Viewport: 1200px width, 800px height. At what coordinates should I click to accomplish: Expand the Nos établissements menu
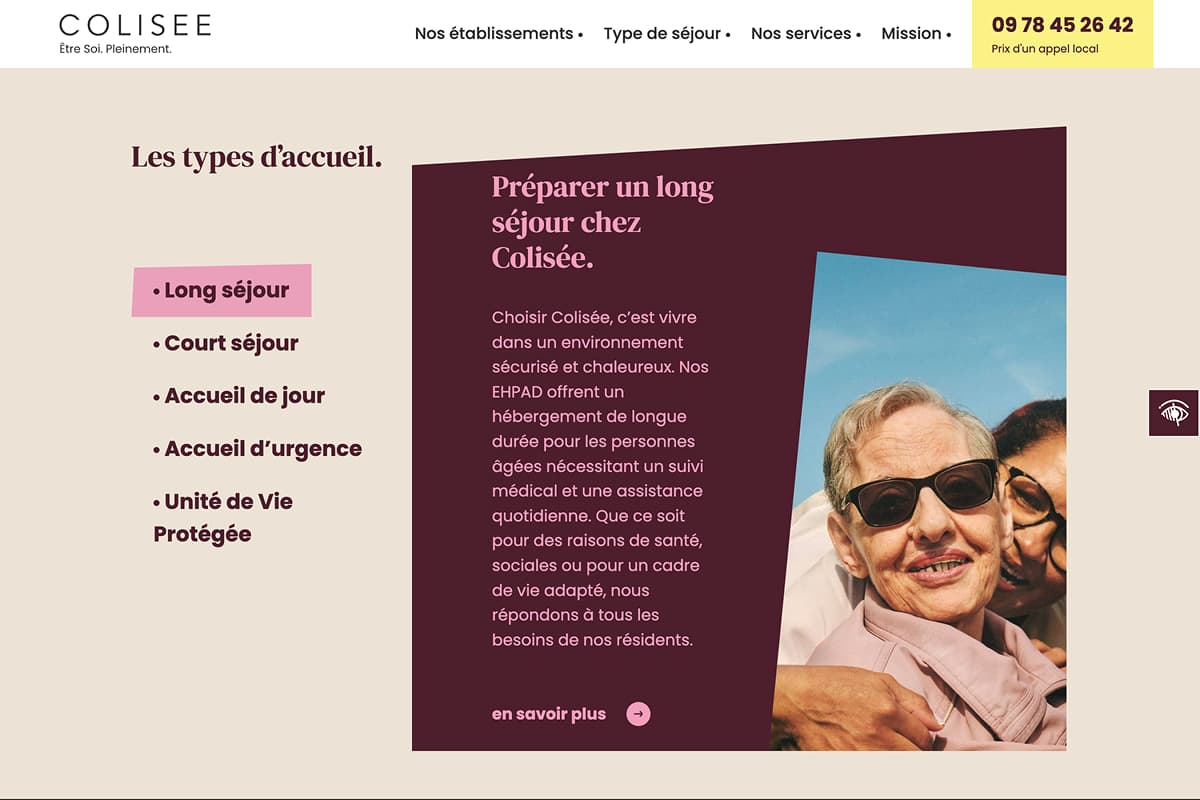click(x=498, y=34)
